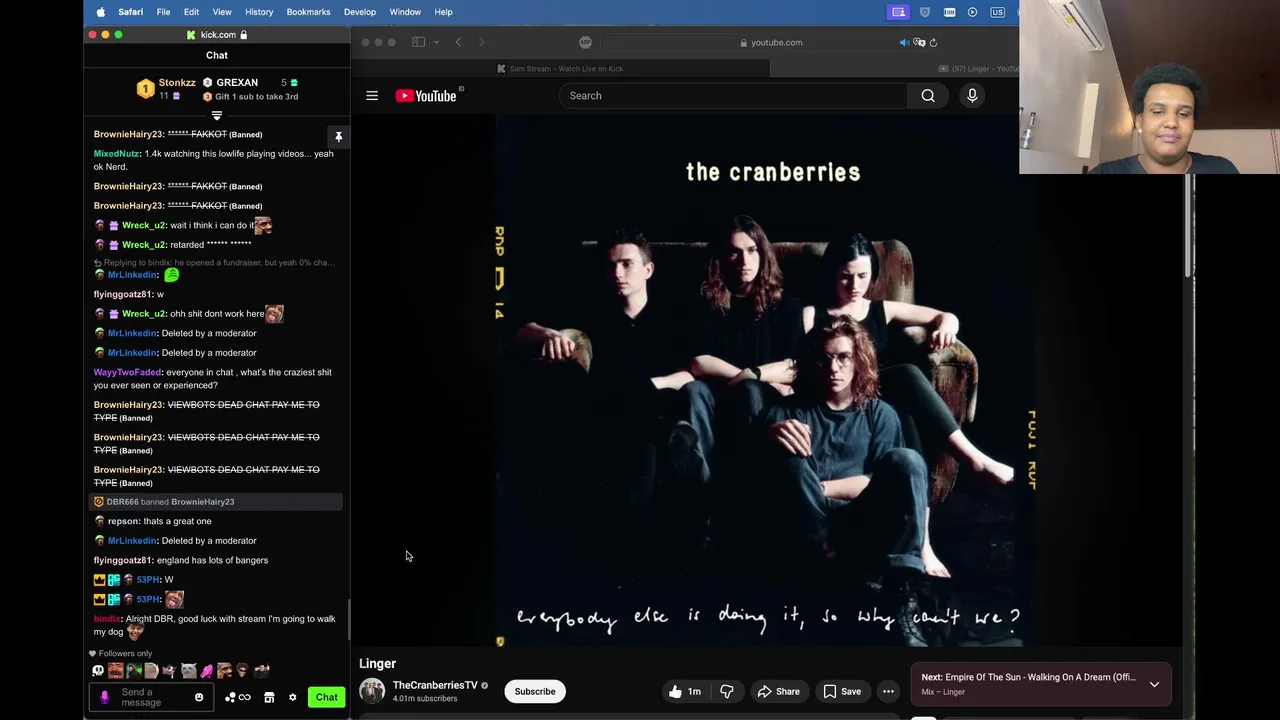
Task: Click GREXAN in gift leaderboard
Action: pyautogui.click(x=237, y=82)
